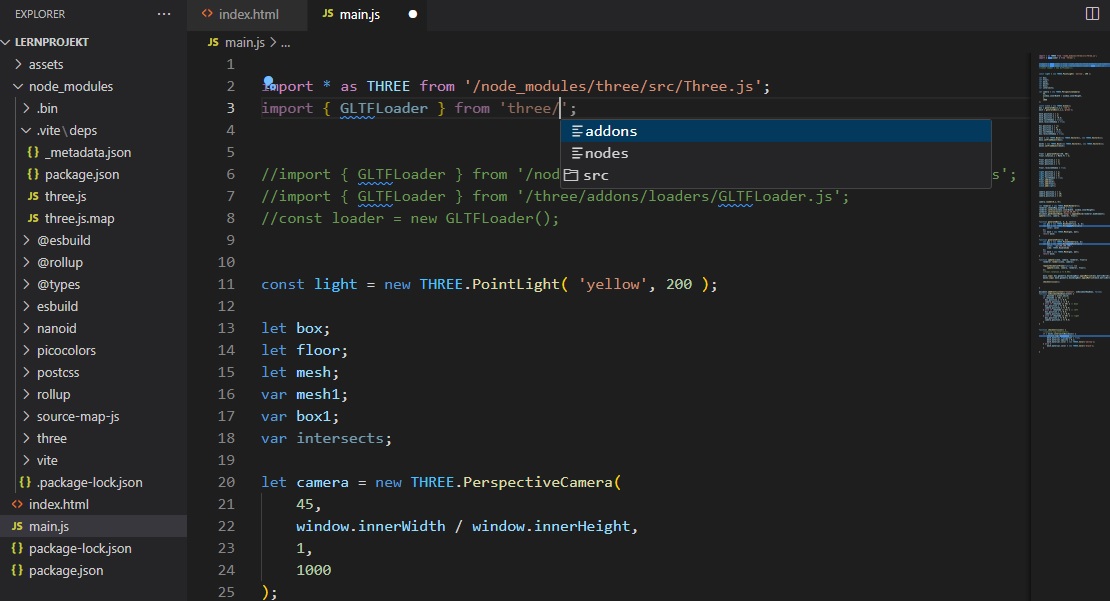
Task: Switch to the index.html tab
Action: pyautogui.click(x=247, y=14)
